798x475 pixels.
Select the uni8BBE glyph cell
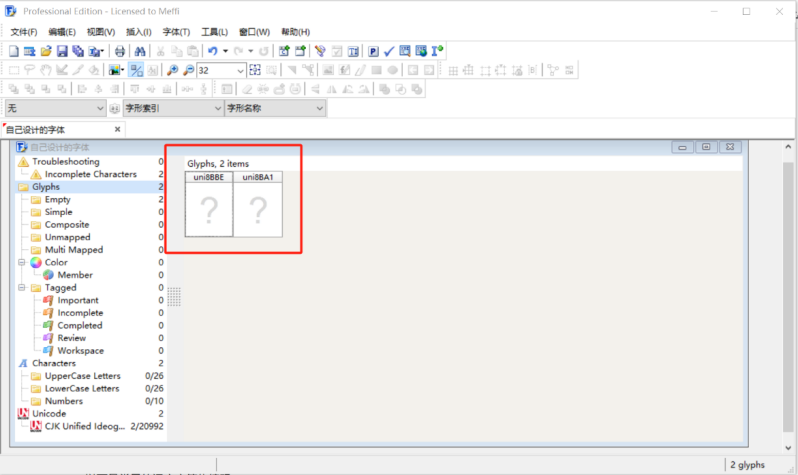coord(209,204)
